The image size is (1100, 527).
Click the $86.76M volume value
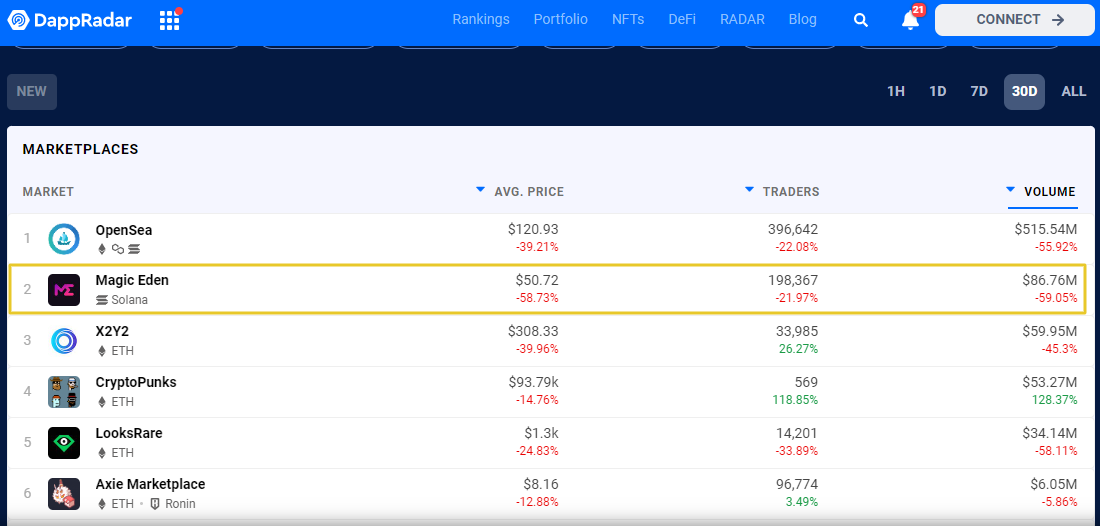(1049, 281)
